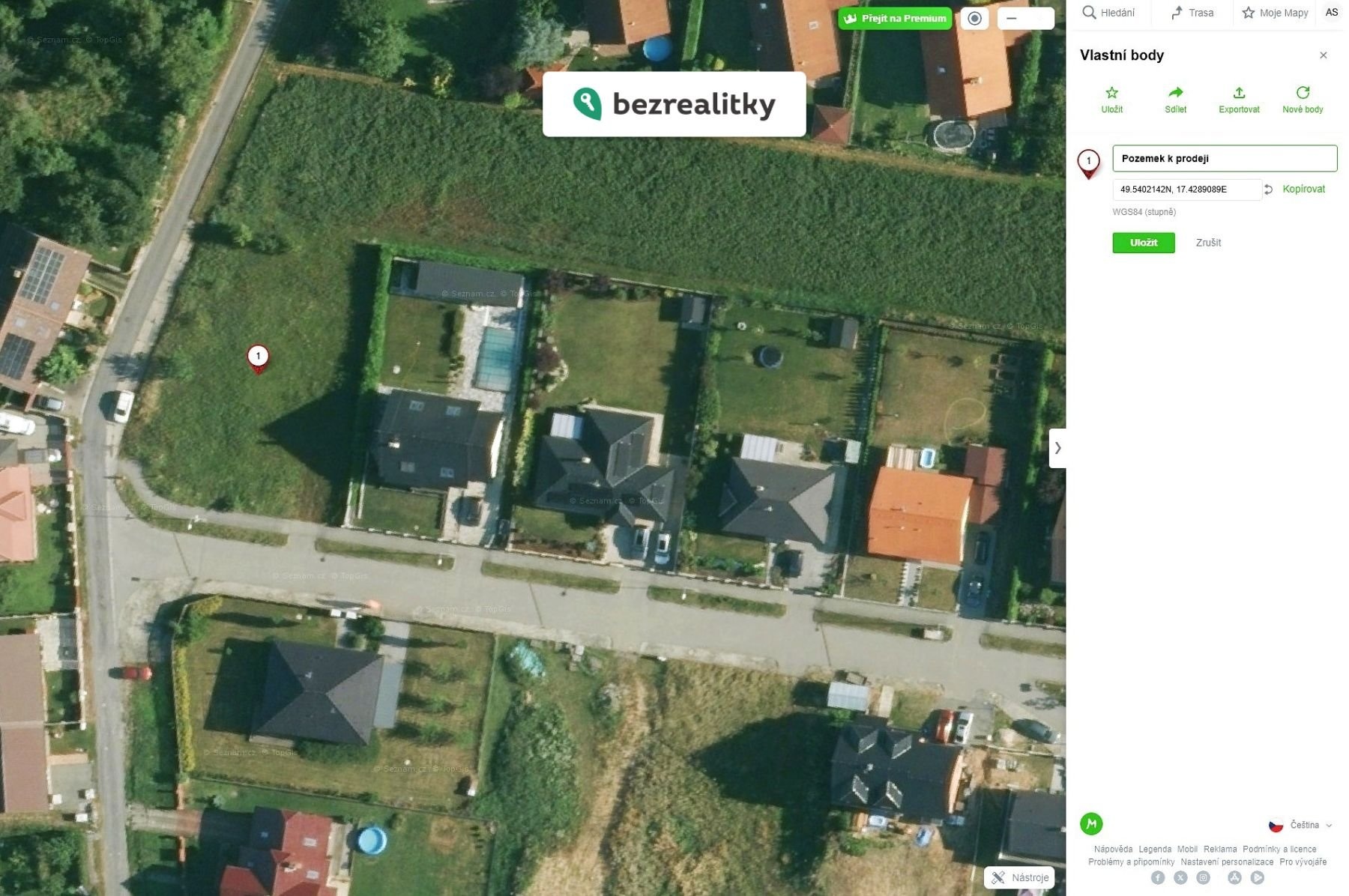Open the Facebook social icon
The width and height of the screenshot is (1349, 896).
tap(1158, 877)
